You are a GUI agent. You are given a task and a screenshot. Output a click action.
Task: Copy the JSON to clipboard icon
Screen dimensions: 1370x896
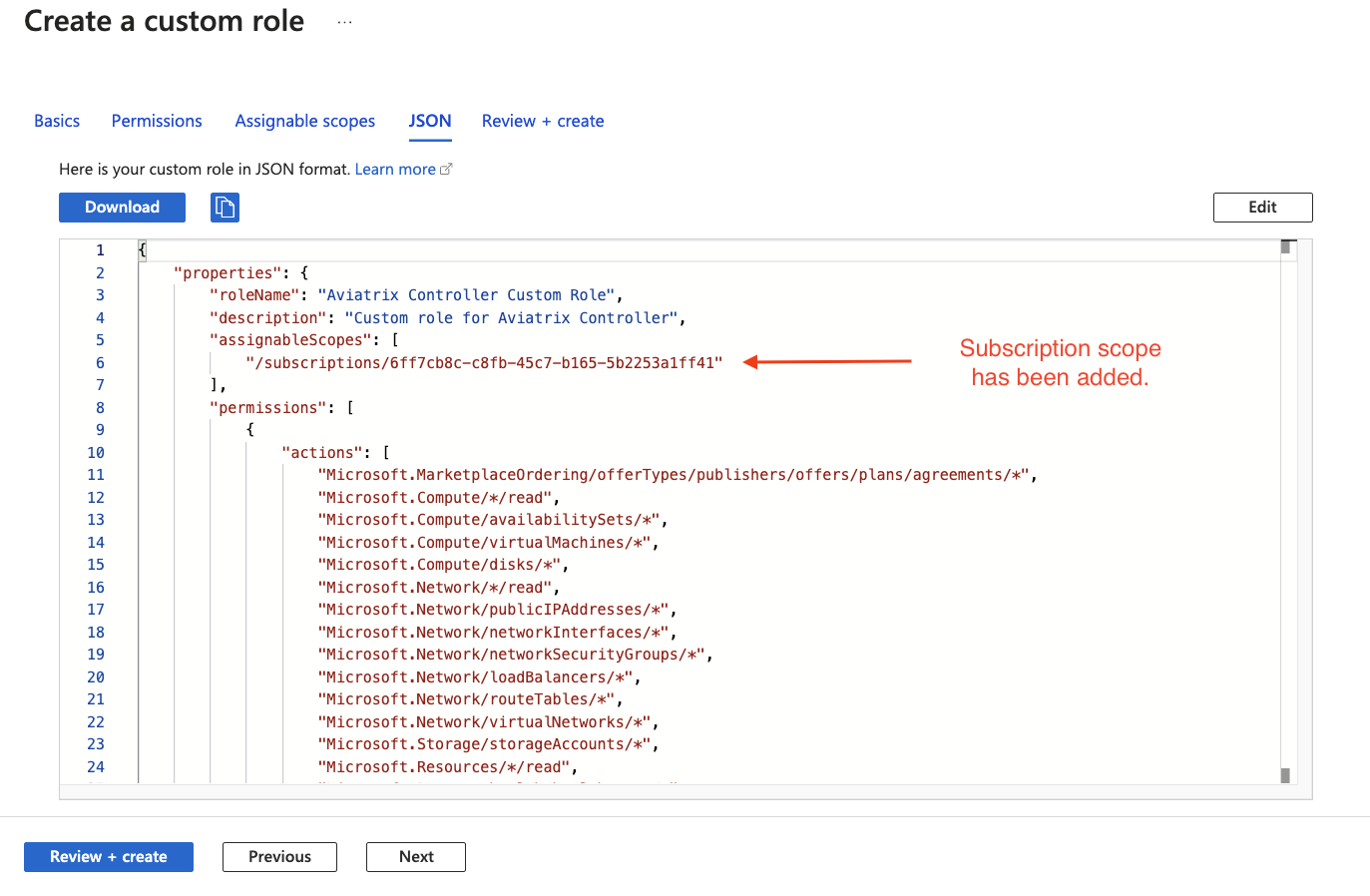tap(225, 208)
